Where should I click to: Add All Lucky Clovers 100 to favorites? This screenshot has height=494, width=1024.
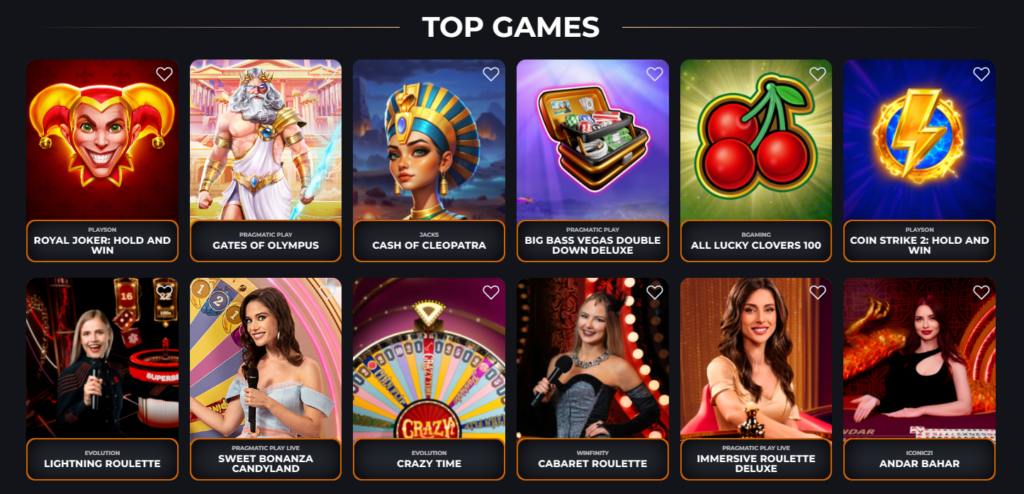click(818, 74)
